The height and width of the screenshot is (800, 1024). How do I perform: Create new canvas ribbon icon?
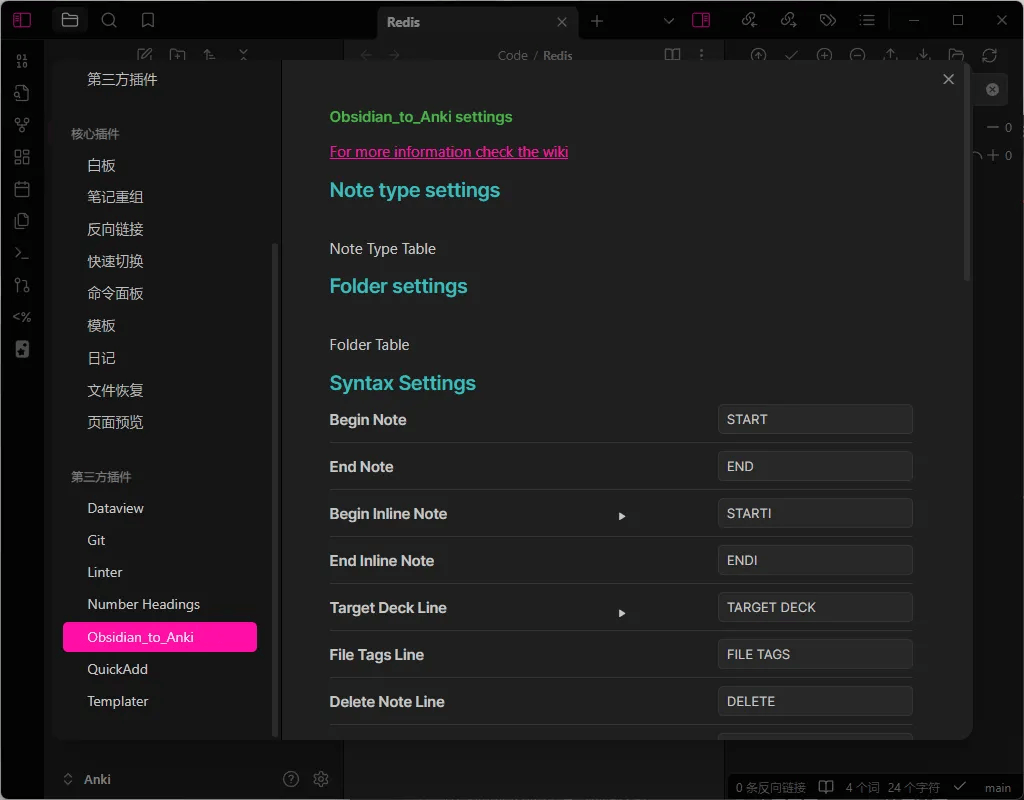[22, 157]
